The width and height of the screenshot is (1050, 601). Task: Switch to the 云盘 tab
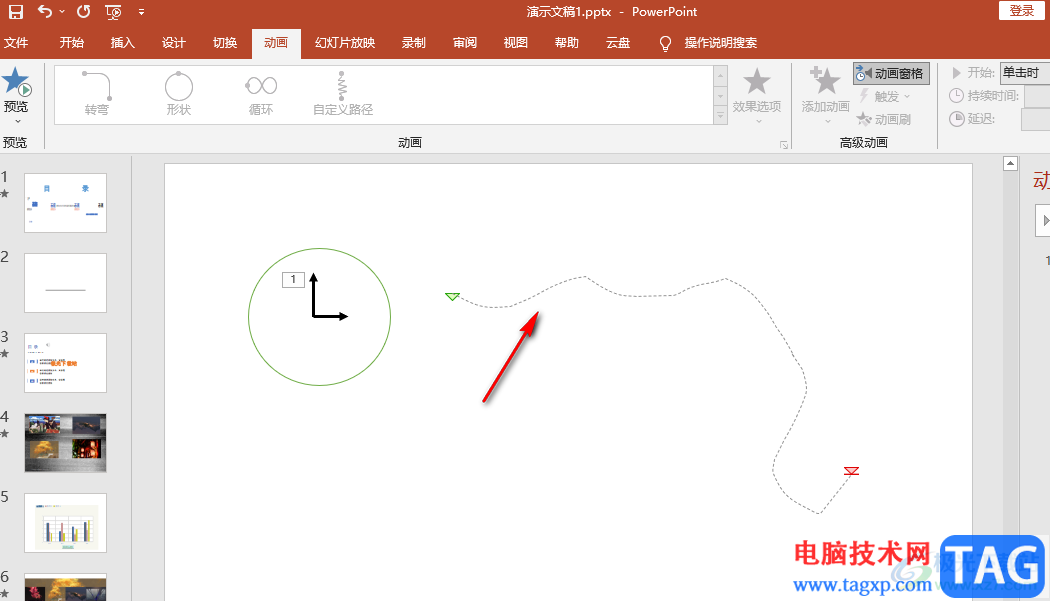click(617, 43)
